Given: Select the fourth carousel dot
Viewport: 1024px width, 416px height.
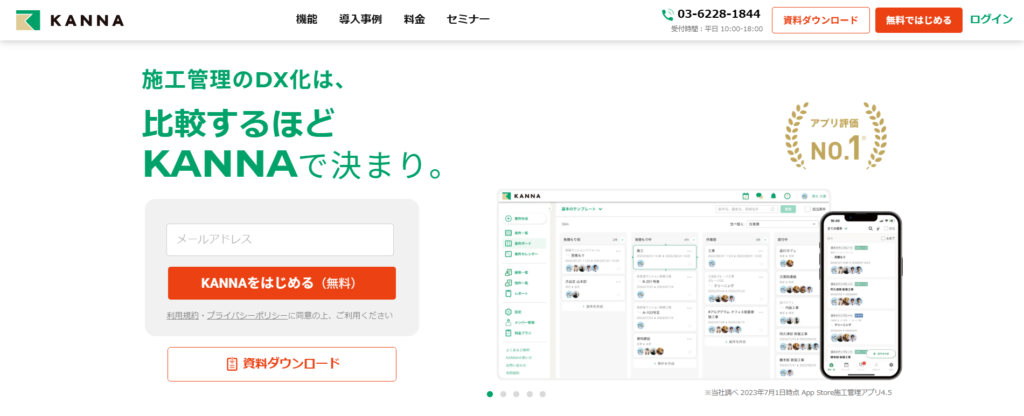Looking at the screenshot, I should [530, 394].
